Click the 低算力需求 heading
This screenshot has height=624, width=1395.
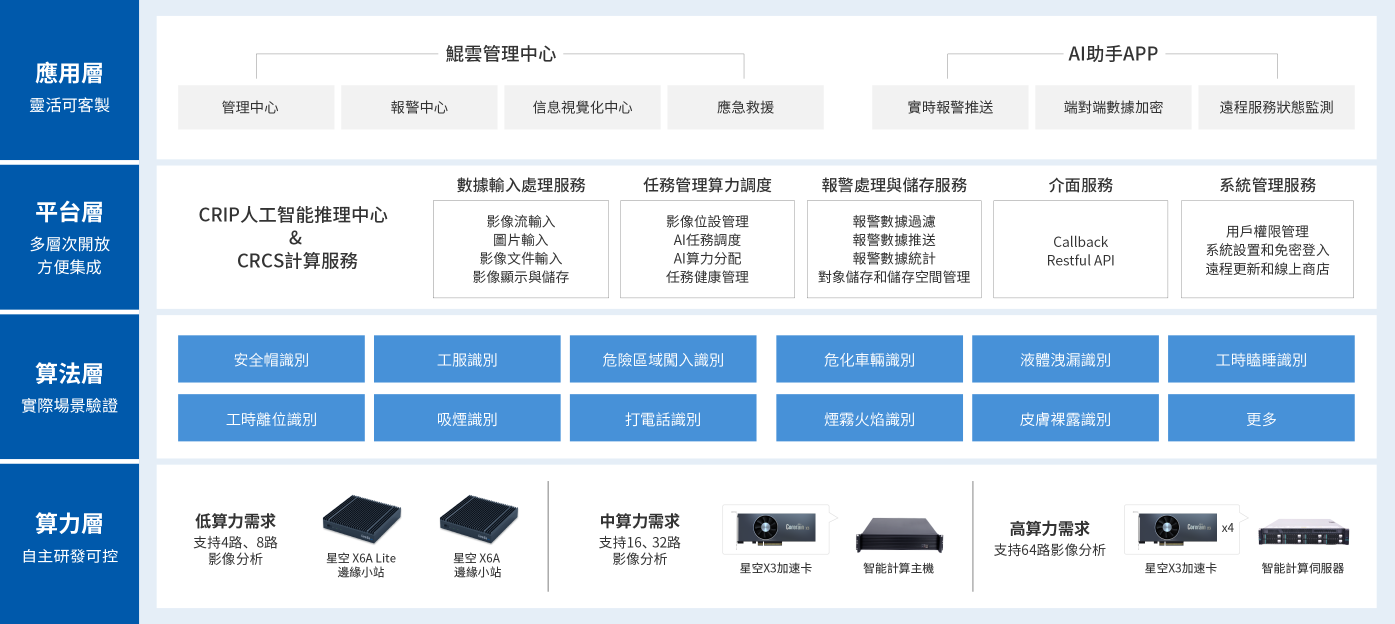click(x=235, y=521)
